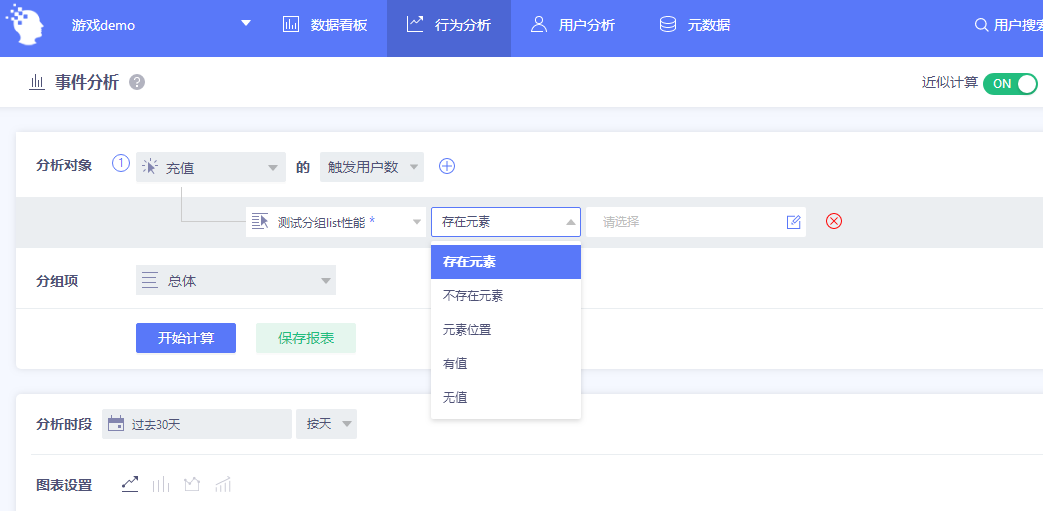Choose the combined bar-line chart icon
The image size is (1043, 511).
click(x=223, y=484)
